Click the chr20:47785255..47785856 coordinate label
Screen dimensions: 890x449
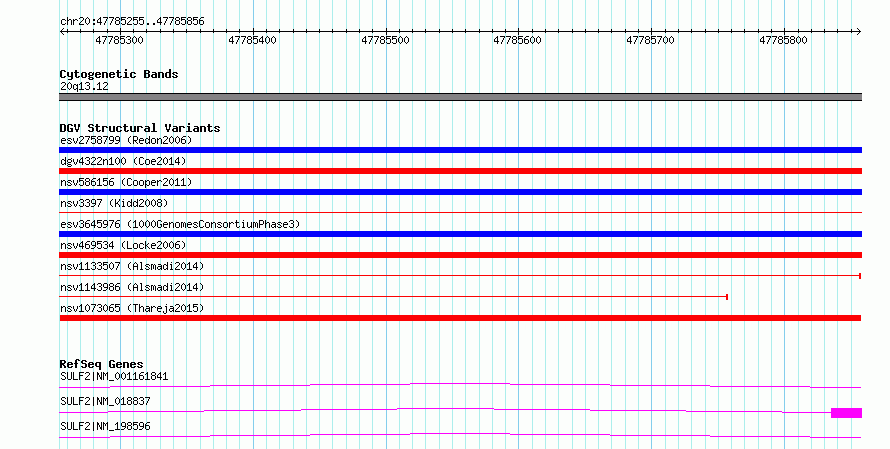coord(132,22)
